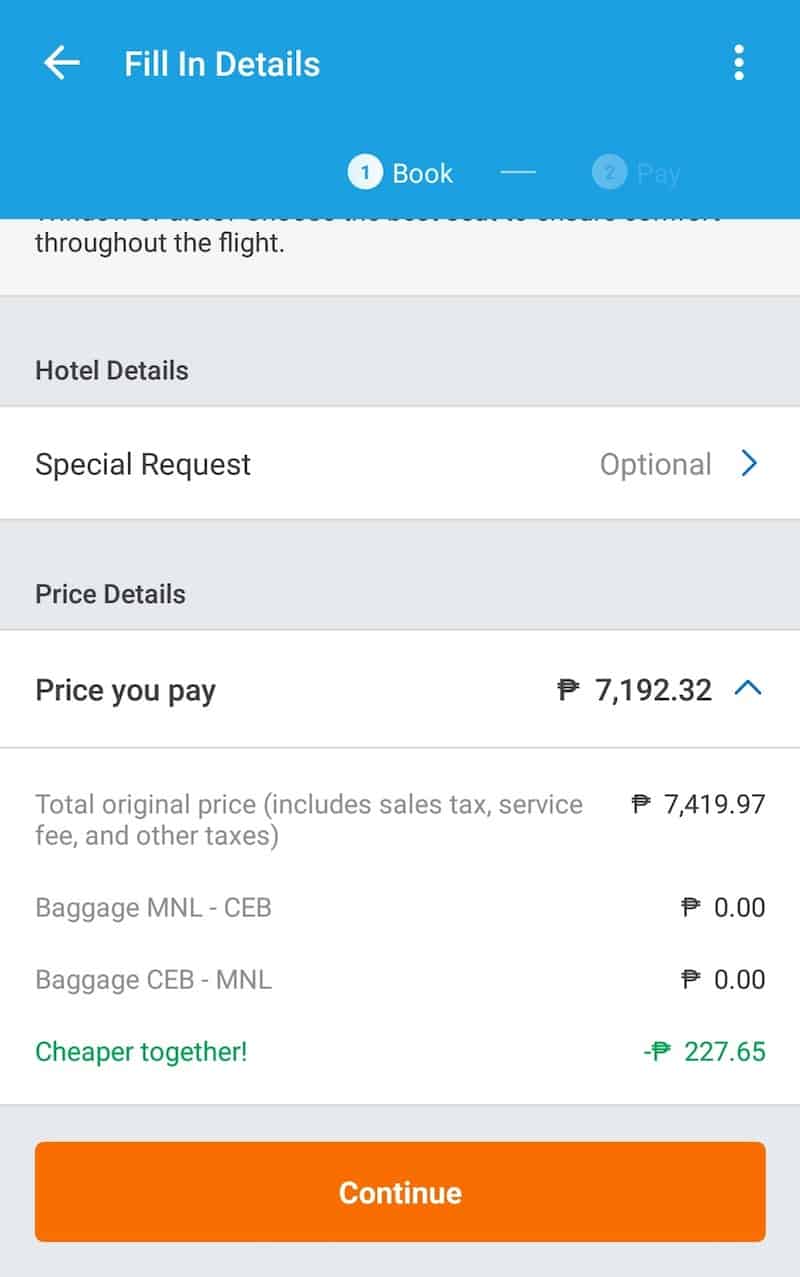
Task: Tap the Fill In Details title
Action: 222,64
